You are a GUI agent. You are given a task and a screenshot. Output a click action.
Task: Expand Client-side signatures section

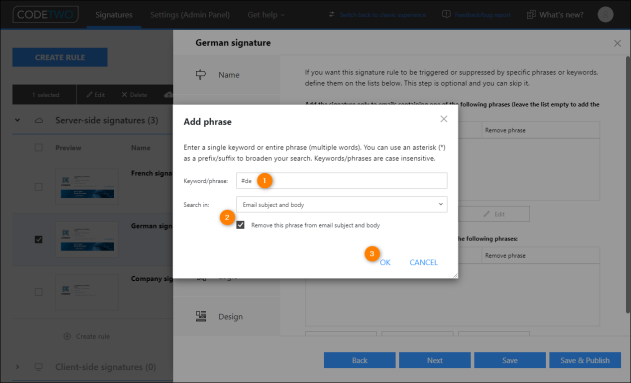17,367
